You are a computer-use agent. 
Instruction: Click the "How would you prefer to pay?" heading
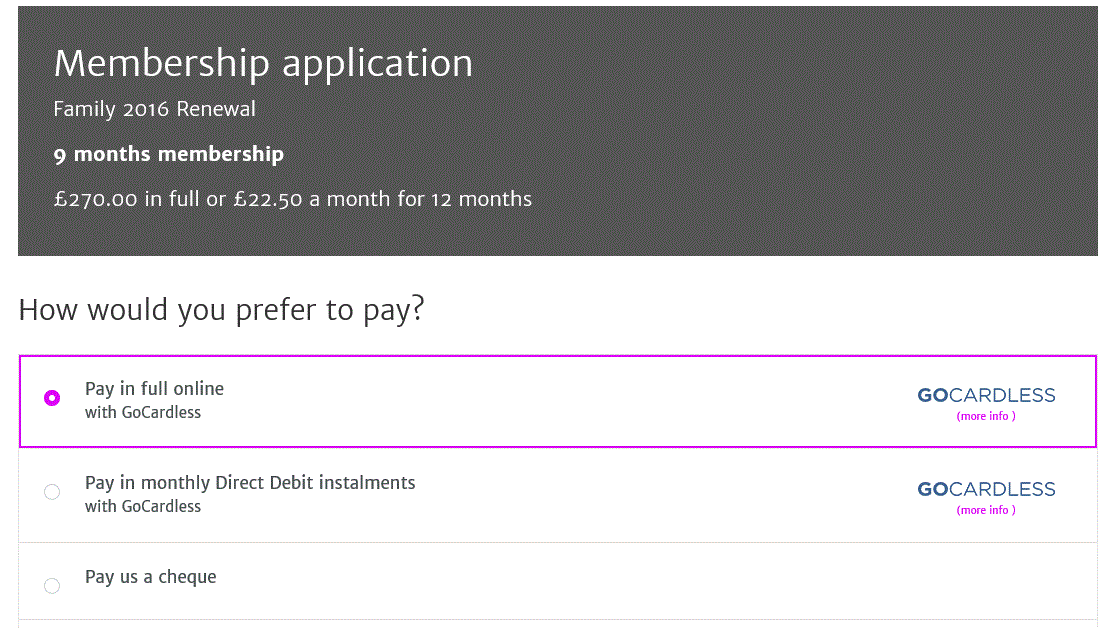coord(222,309)
